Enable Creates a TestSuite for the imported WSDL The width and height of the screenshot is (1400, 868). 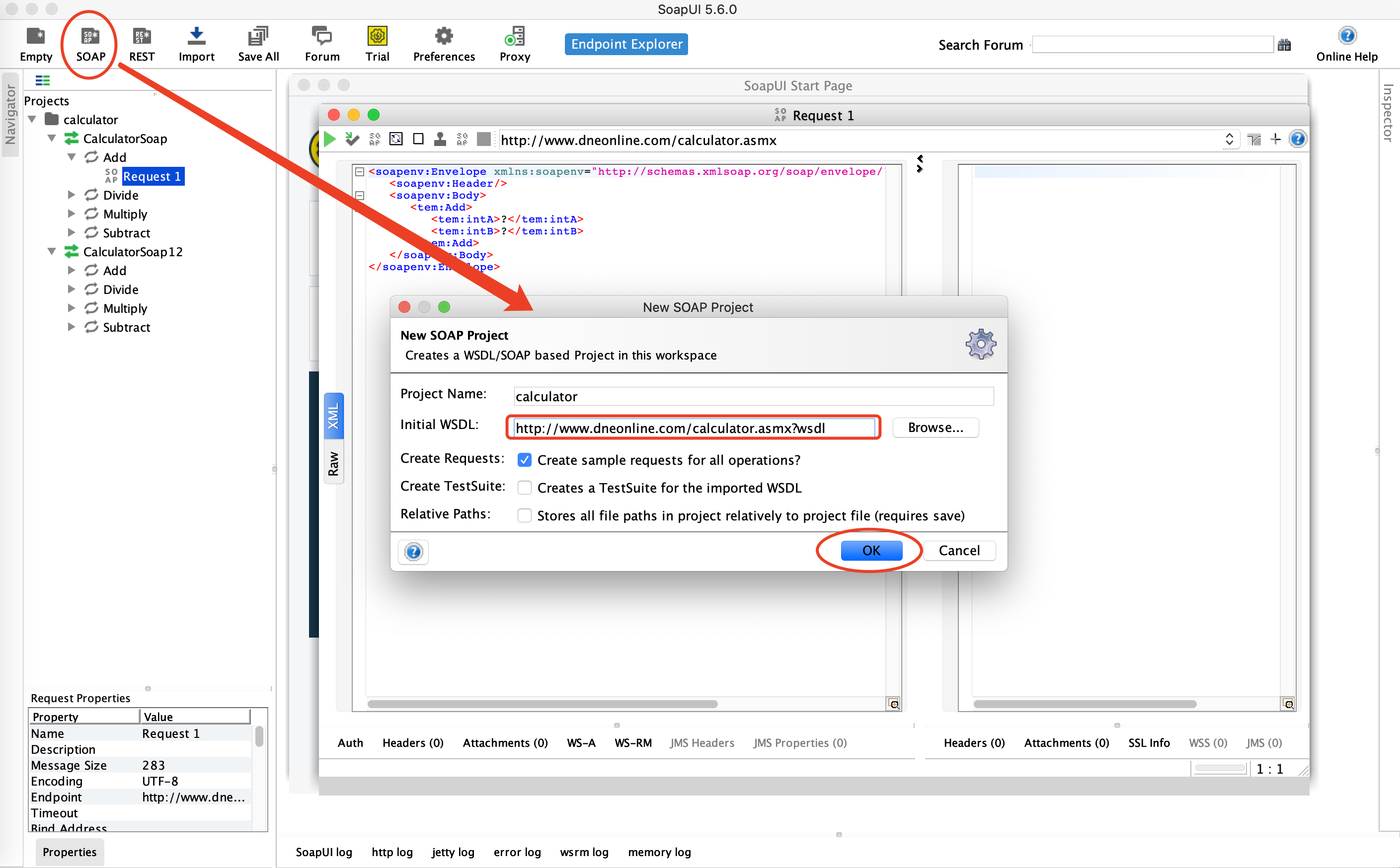[524, 488]
